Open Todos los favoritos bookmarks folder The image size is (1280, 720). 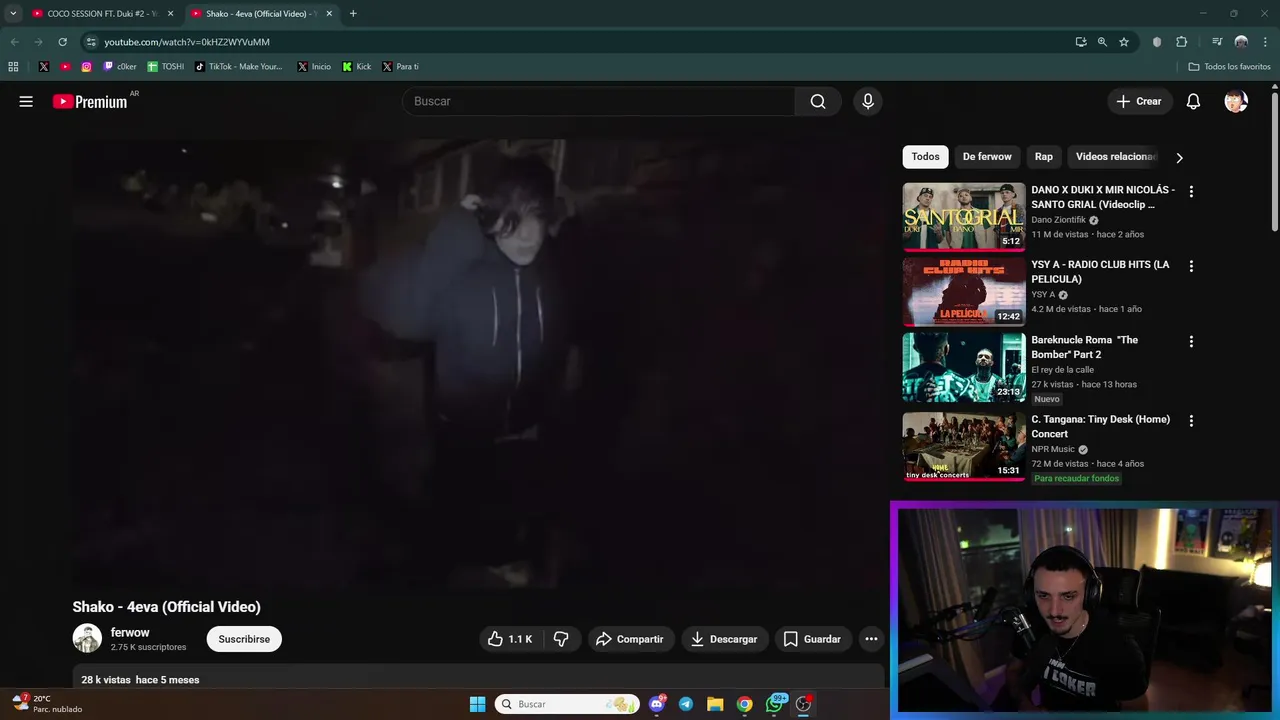pos(1229,67)
